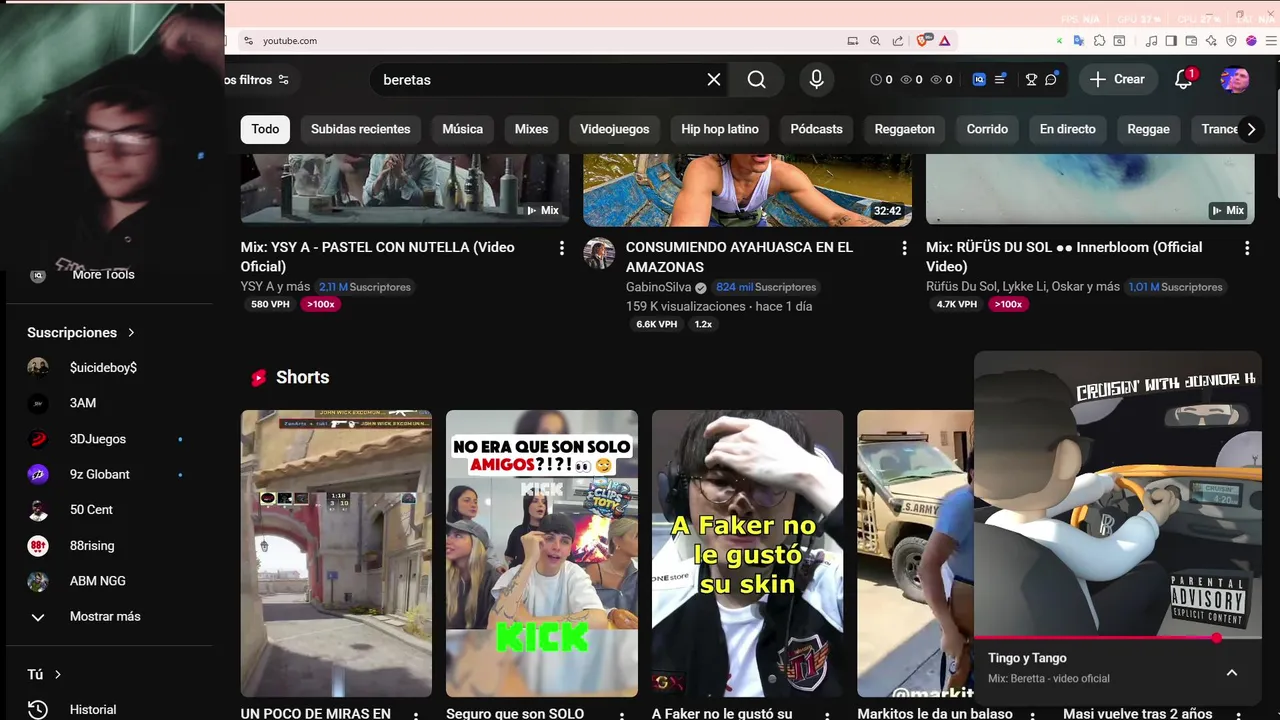Open the Leo AI sparkle icon
1280x720 pixels.
pos(1211,41)
